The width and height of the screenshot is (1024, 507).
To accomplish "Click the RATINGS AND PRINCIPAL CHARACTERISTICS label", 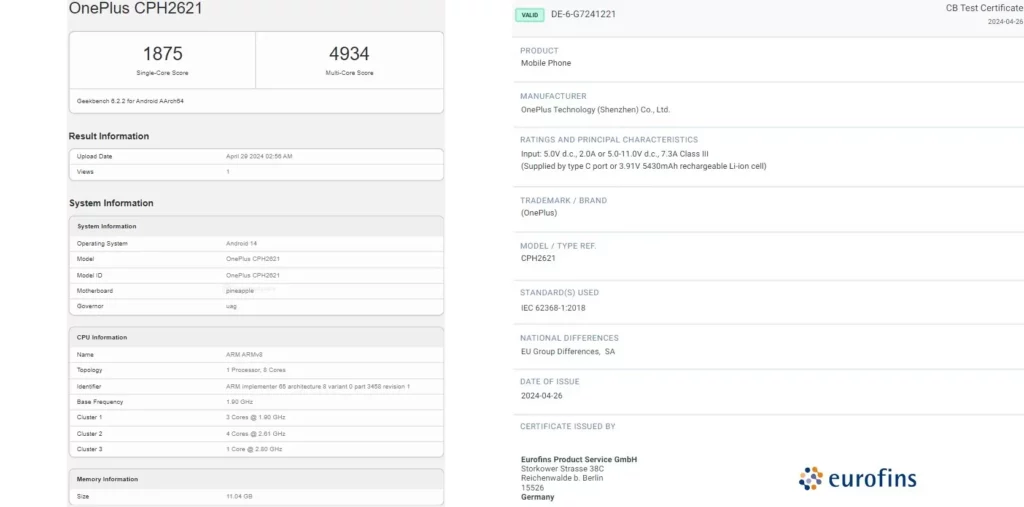I will (609, 140).
